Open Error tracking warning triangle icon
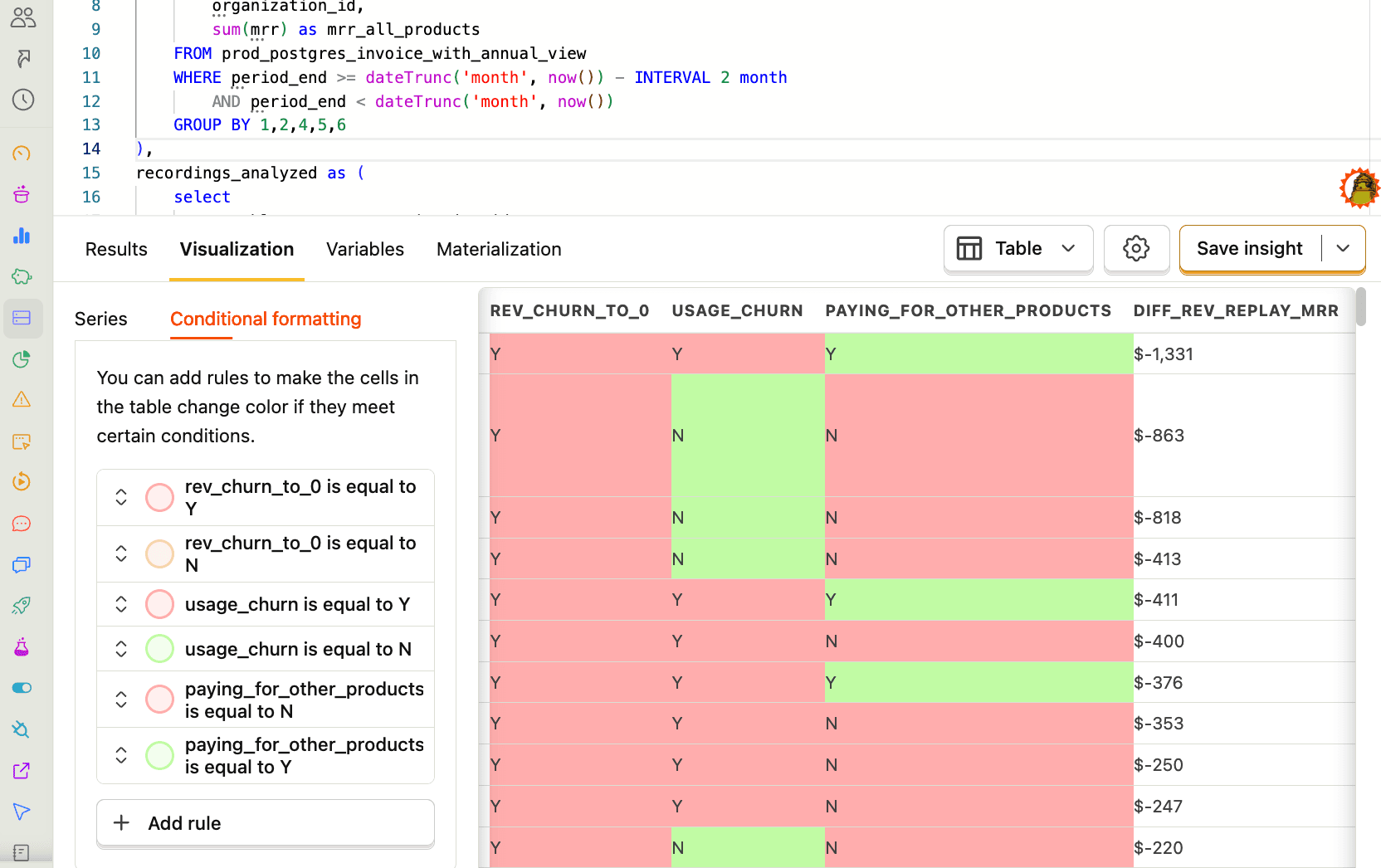This screenshot has height=868, width=1381. 22,400
